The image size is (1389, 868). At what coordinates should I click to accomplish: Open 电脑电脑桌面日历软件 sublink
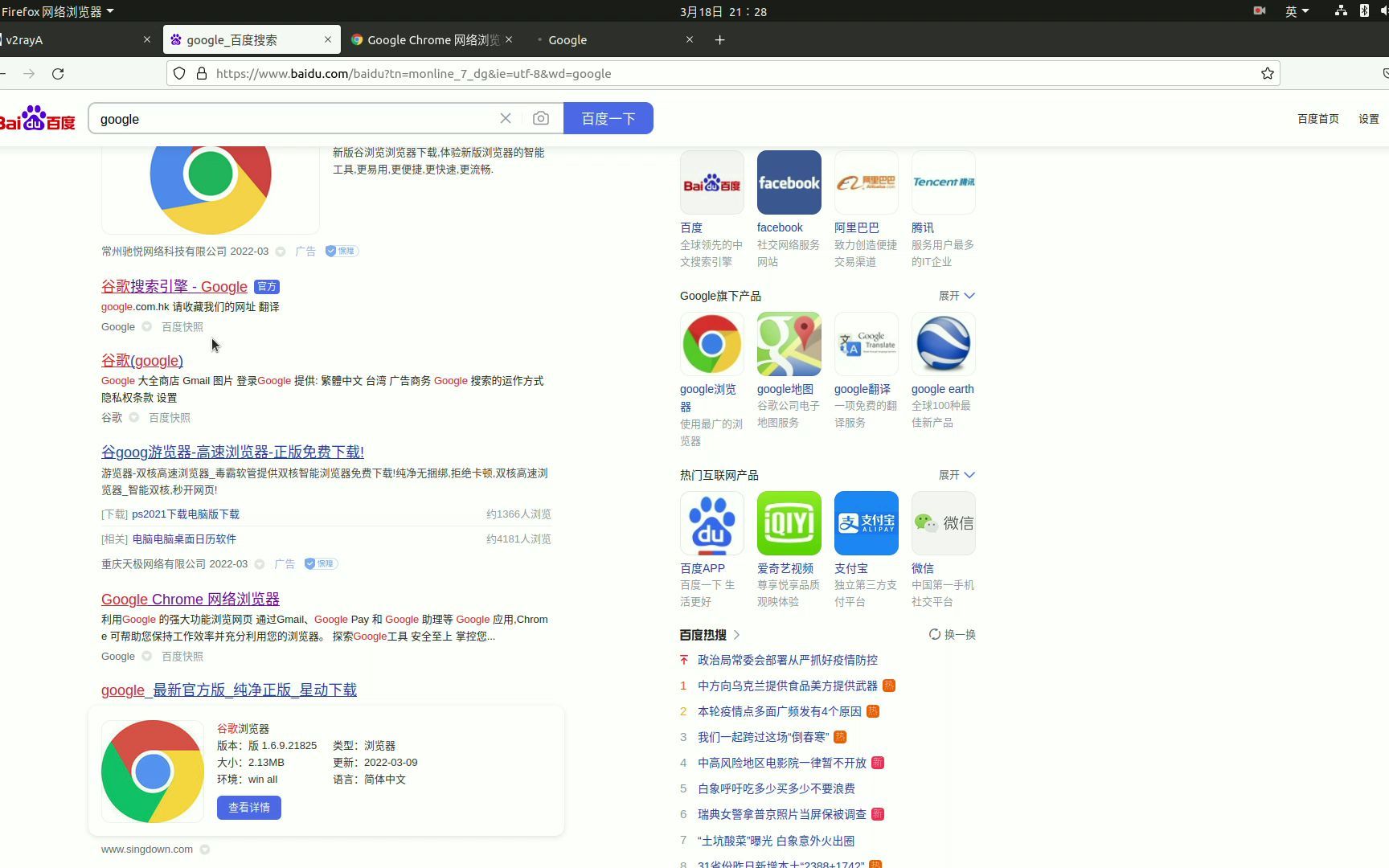coord(184,539)
